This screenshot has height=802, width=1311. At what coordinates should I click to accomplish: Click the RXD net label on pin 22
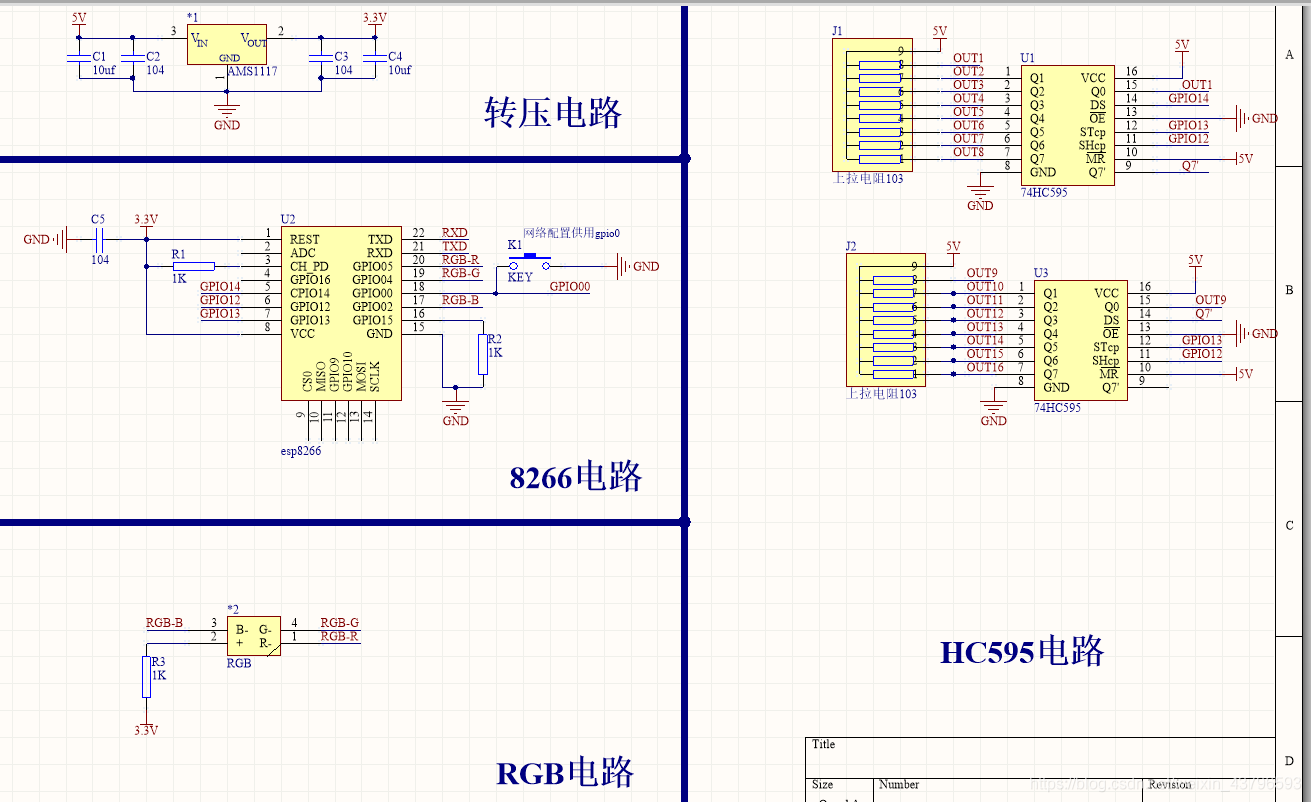point(454,233)
